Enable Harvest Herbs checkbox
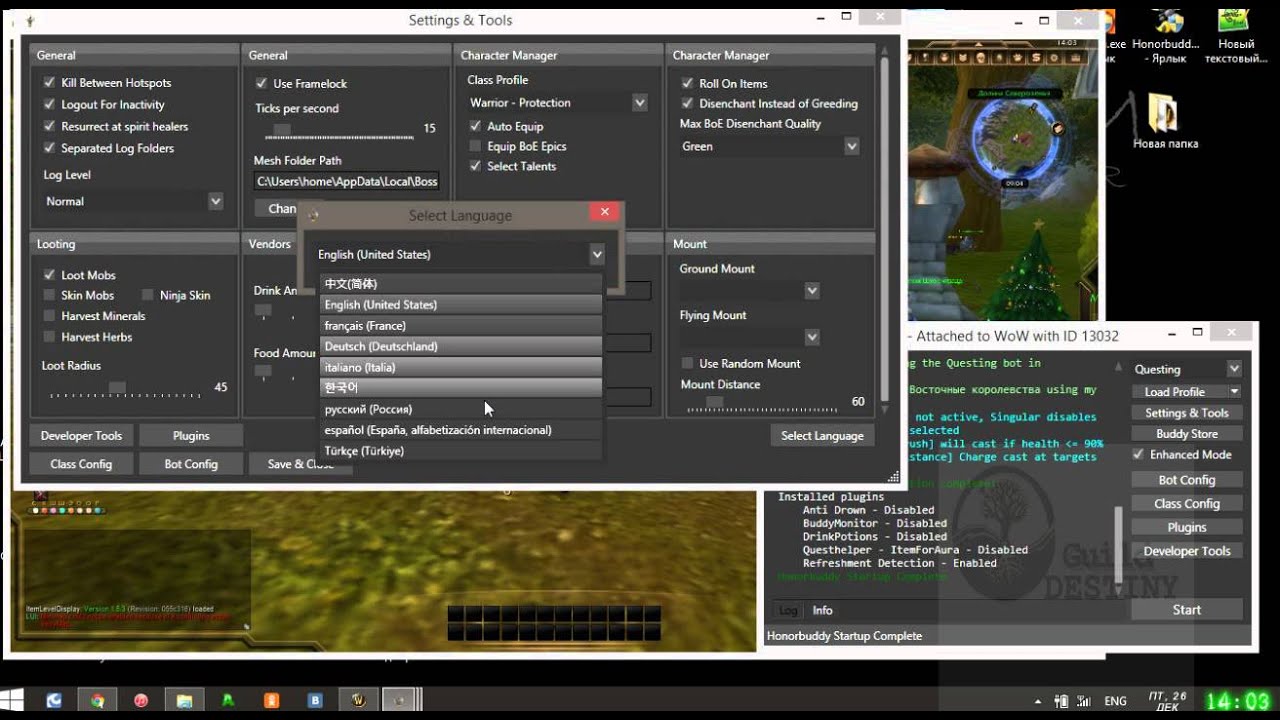 click(x=49, y=337)
